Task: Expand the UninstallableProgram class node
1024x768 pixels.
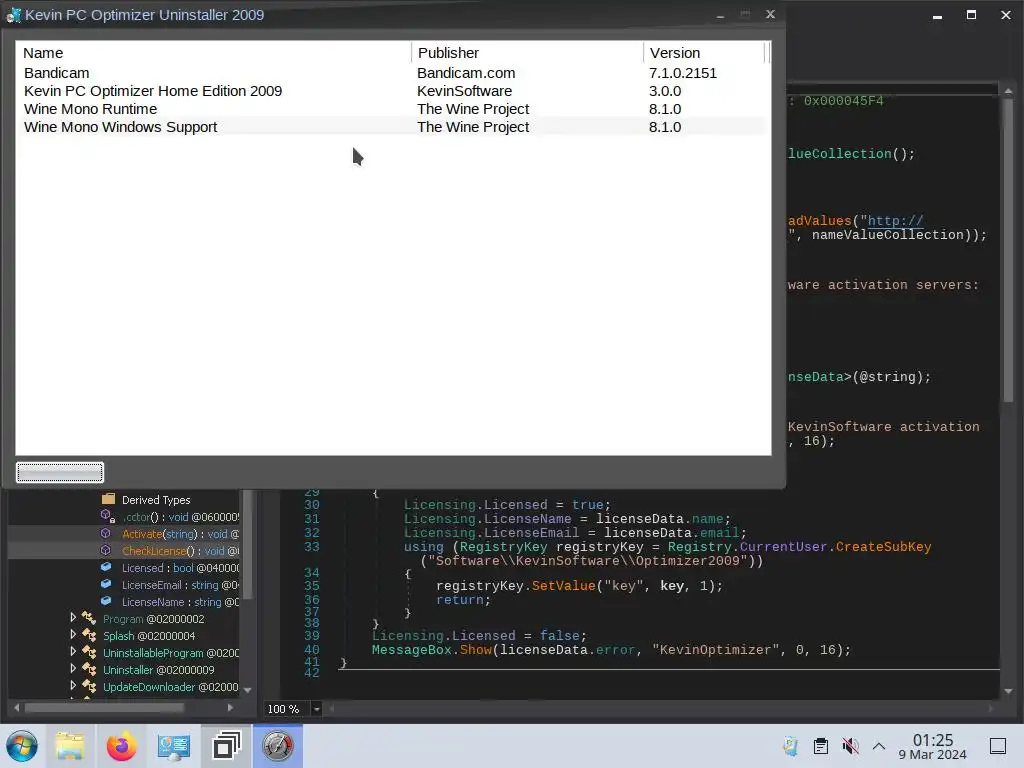Action: (x=73, y=651)
